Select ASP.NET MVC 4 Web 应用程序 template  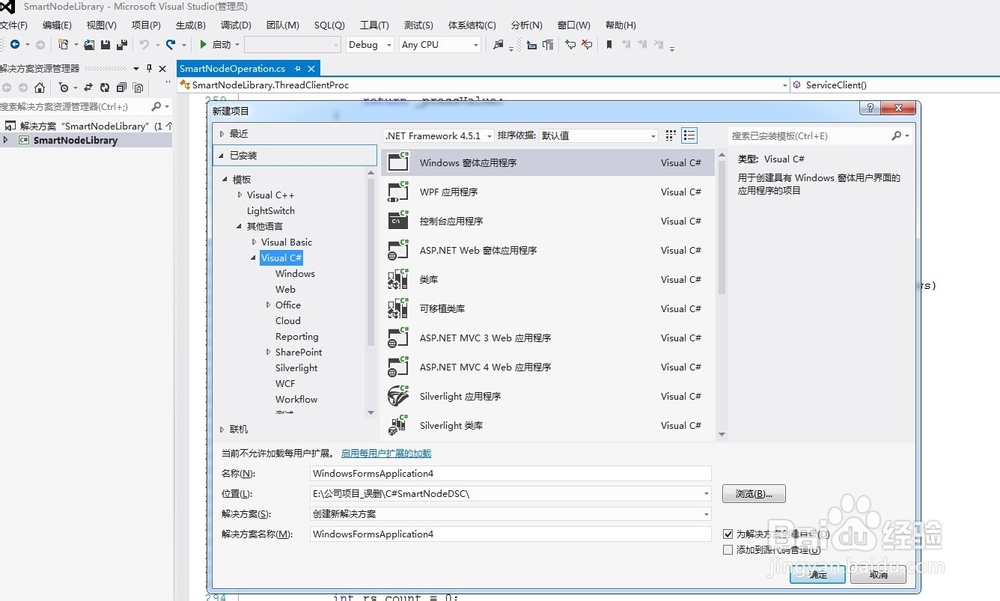pyautogui.click(x=548, y=367)
